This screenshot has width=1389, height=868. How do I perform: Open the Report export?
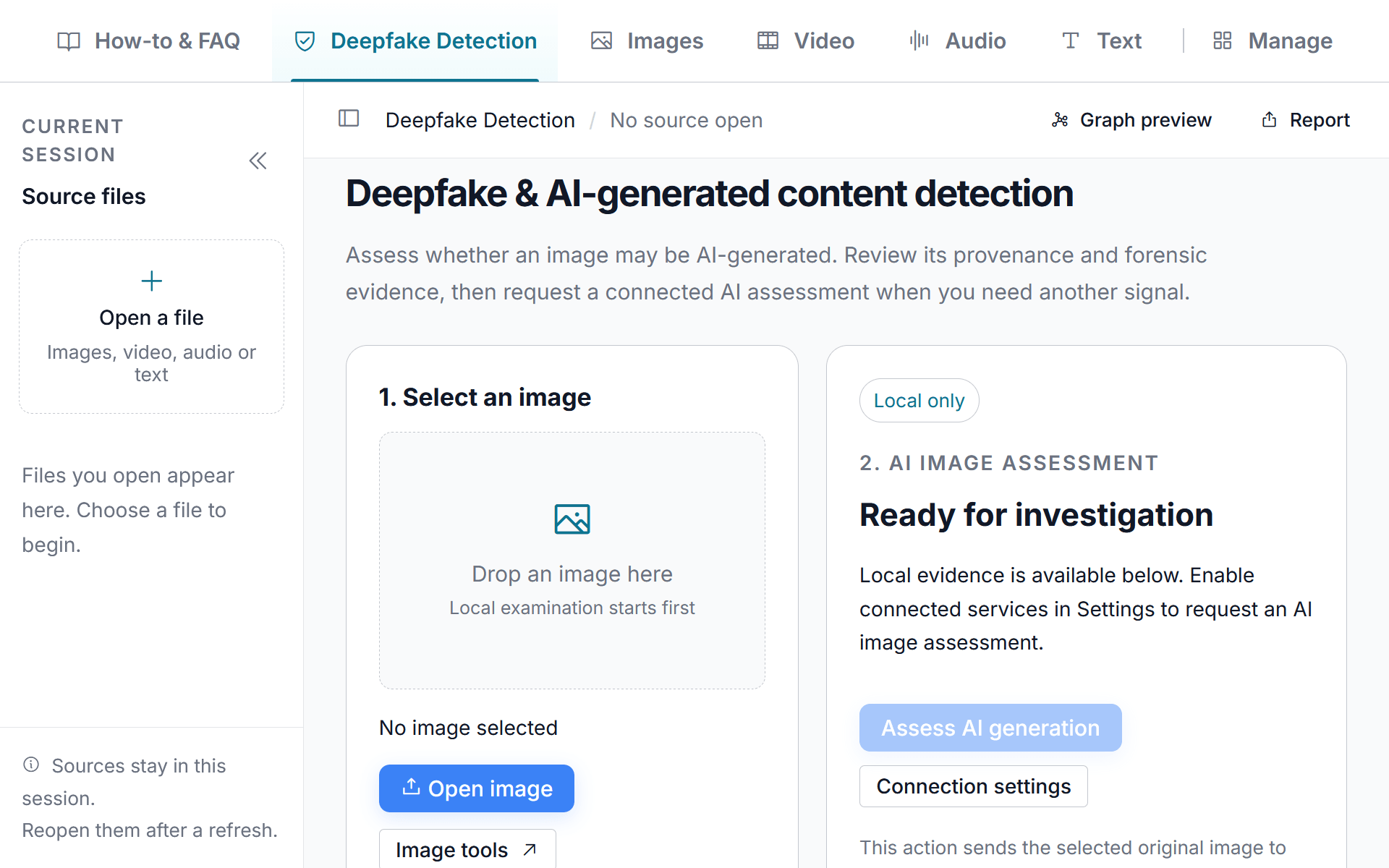[x=1306, y=120]
